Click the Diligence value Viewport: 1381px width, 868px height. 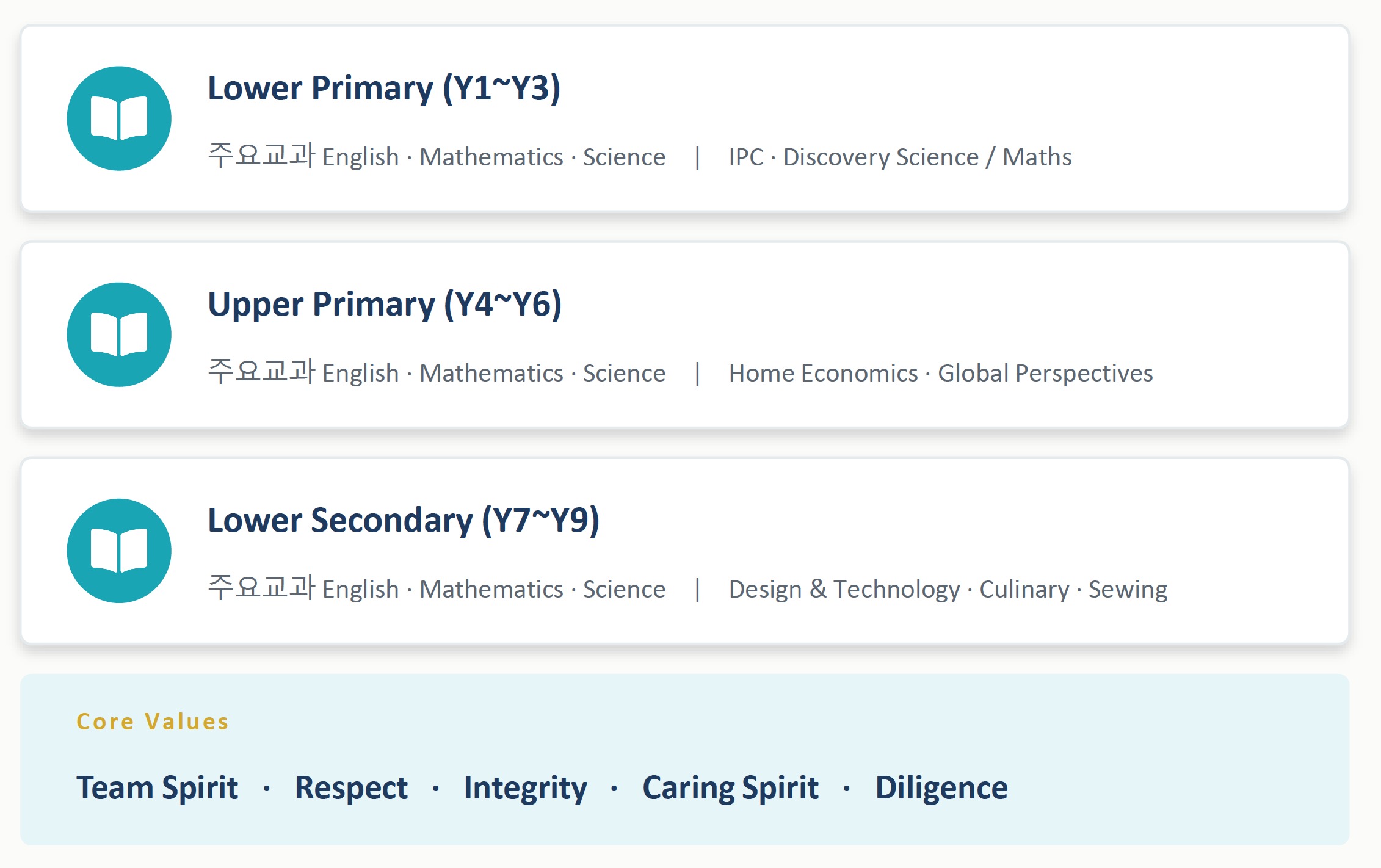941,788
